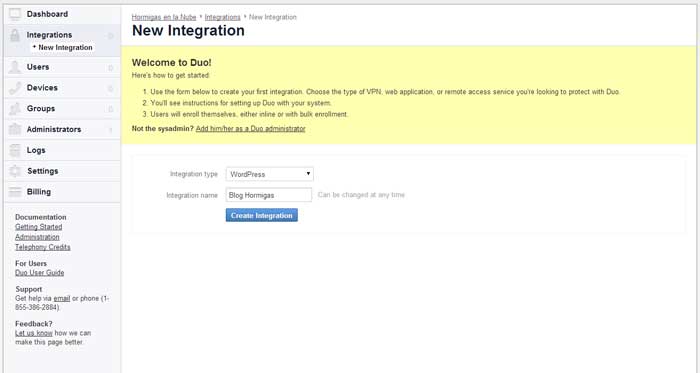
Task: Click the Integrations count badge
Action: [x=110, y=36]
